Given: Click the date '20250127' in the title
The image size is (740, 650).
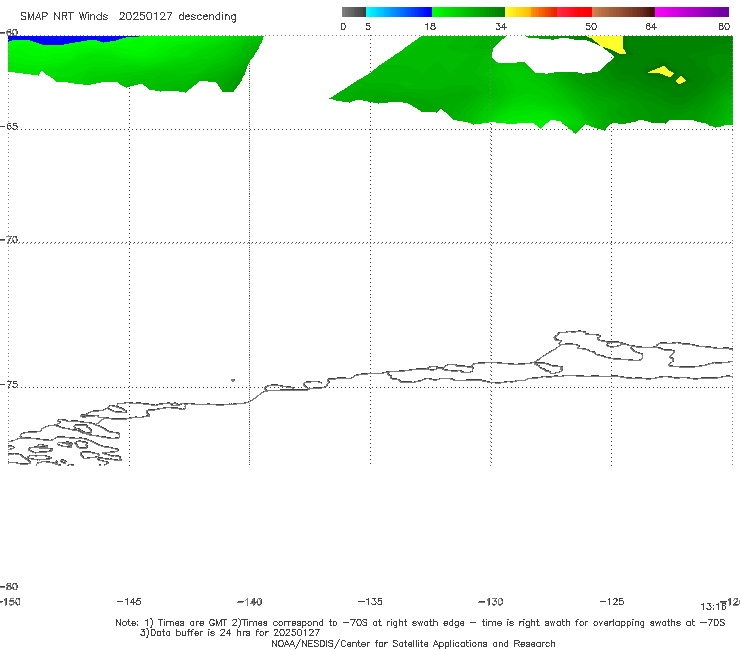Looking at the screenshot, I should pos(145,17).
